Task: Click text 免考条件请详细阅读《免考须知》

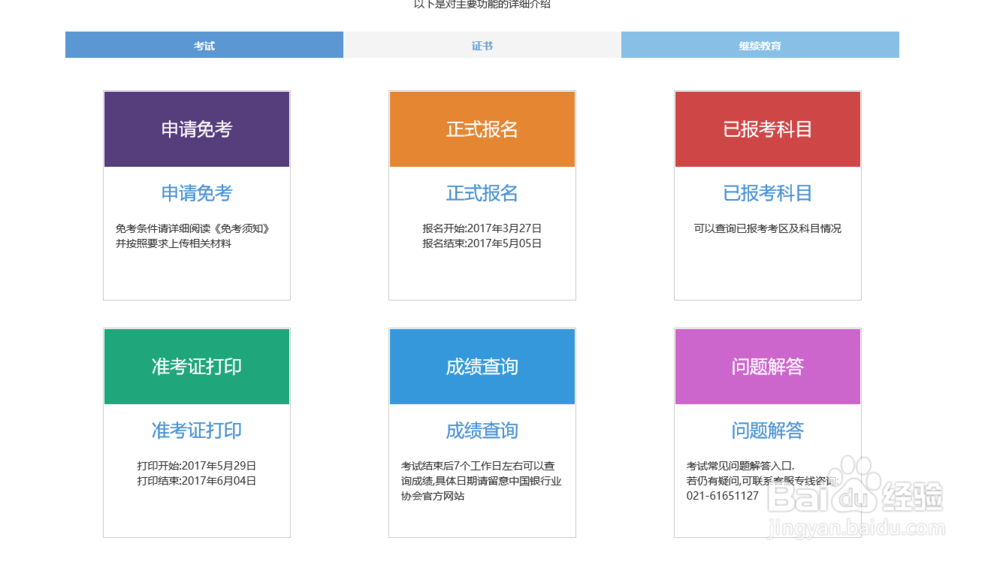Action: (x=193, y=228)
